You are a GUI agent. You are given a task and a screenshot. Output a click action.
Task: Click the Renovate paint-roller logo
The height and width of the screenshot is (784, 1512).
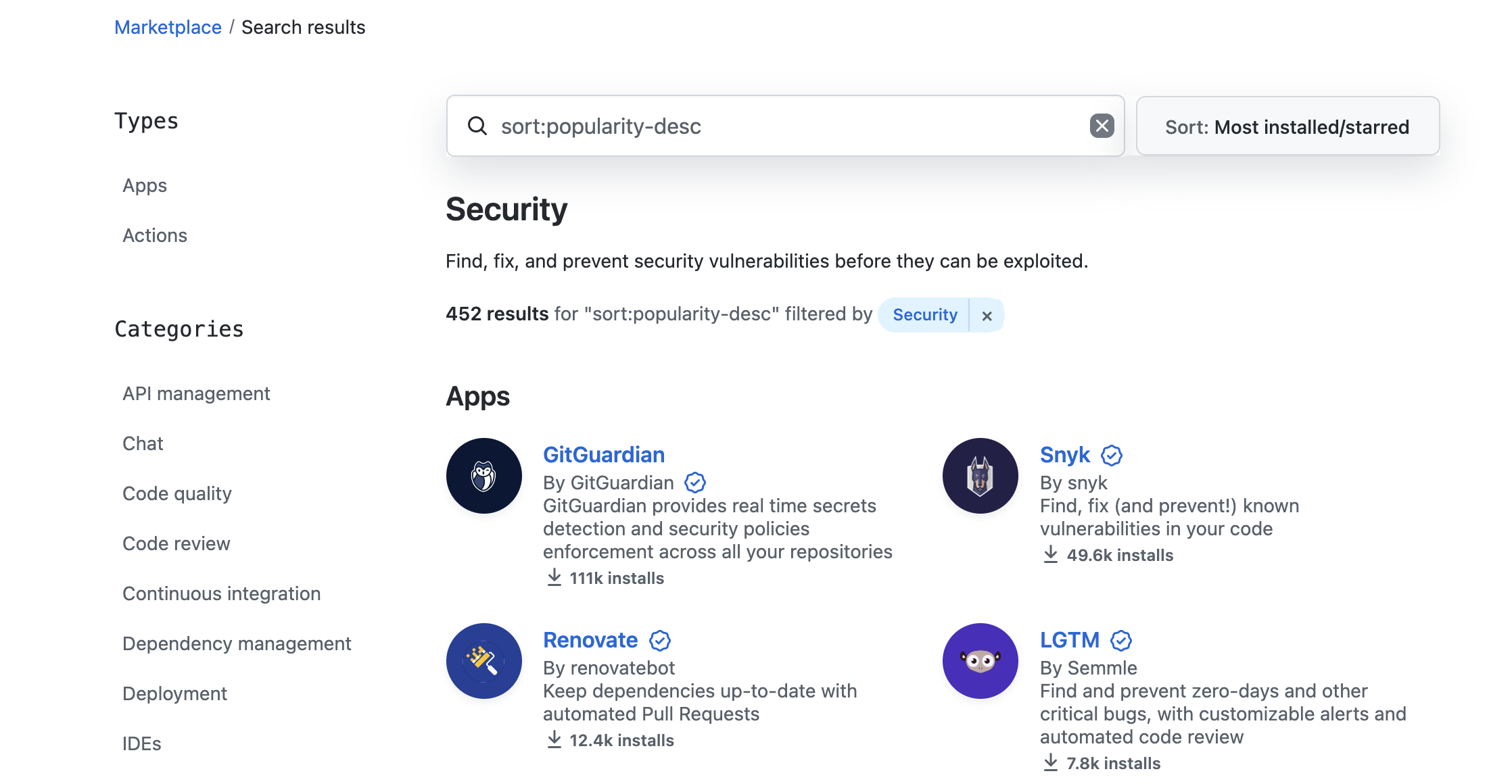(x=483, y=660)
